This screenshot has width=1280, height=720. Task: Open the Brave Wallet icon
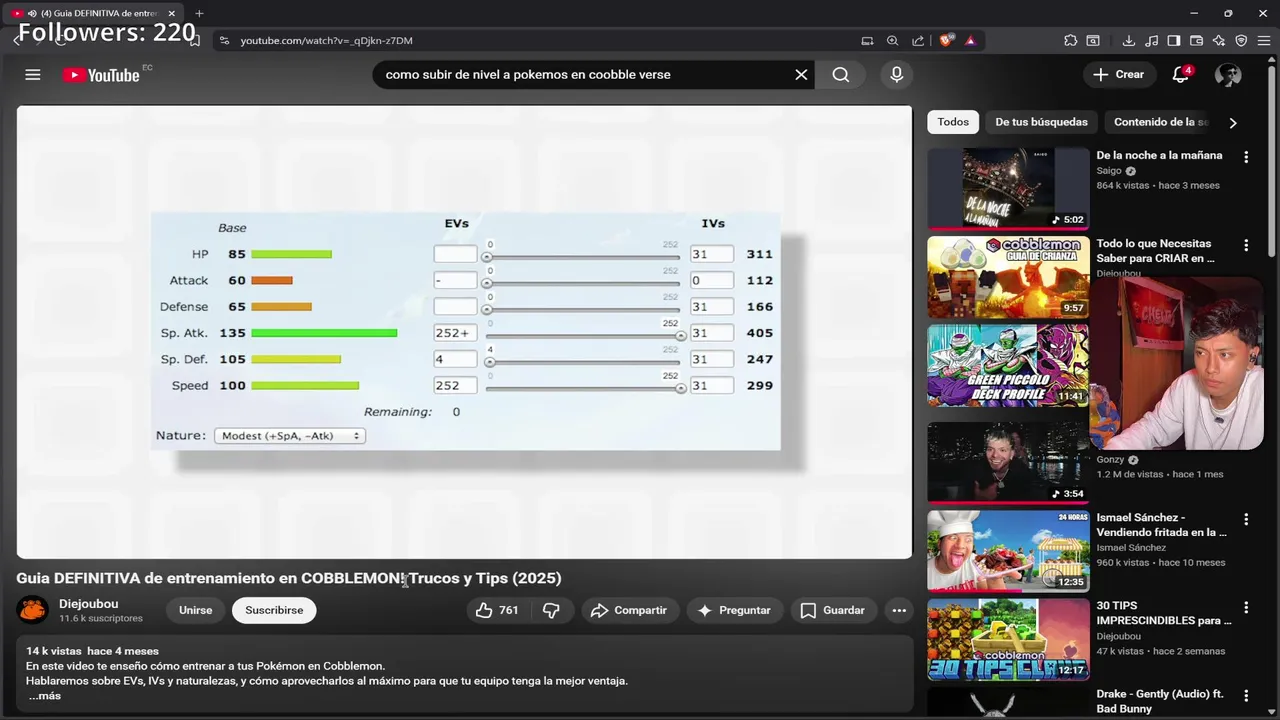[1197, 41]
